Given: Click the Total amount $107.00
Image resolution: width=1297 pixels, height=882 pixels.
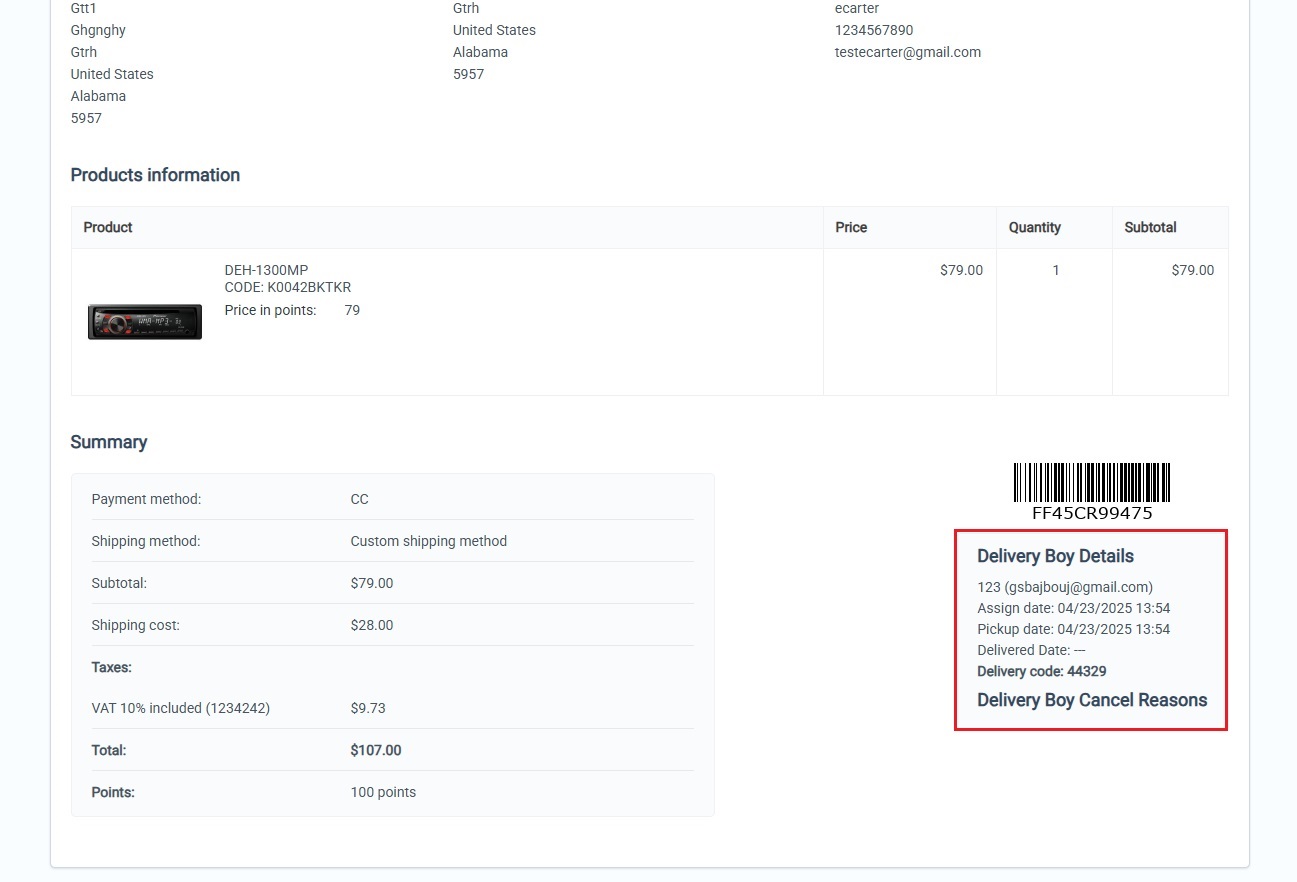Looking at the screenshot, I should pos(375,750).
